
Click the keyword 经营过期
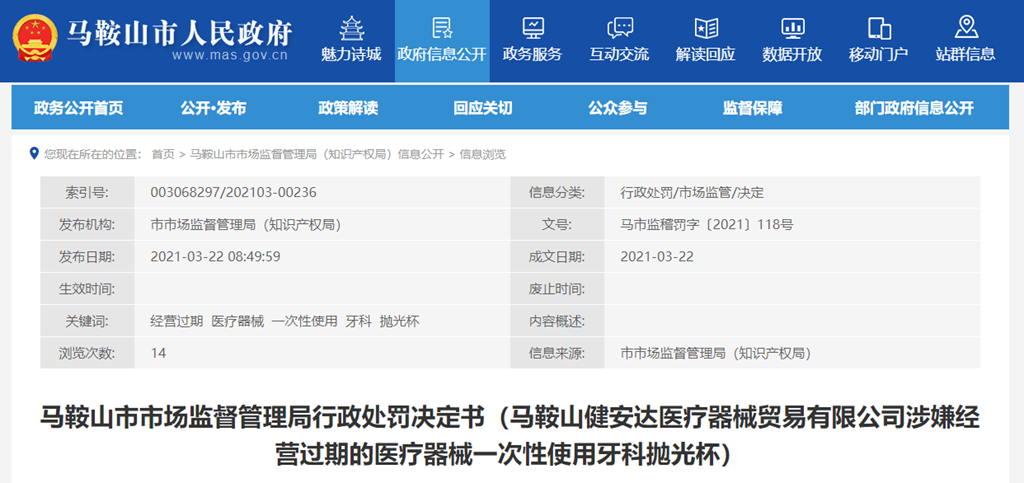(x=176, y=321)
